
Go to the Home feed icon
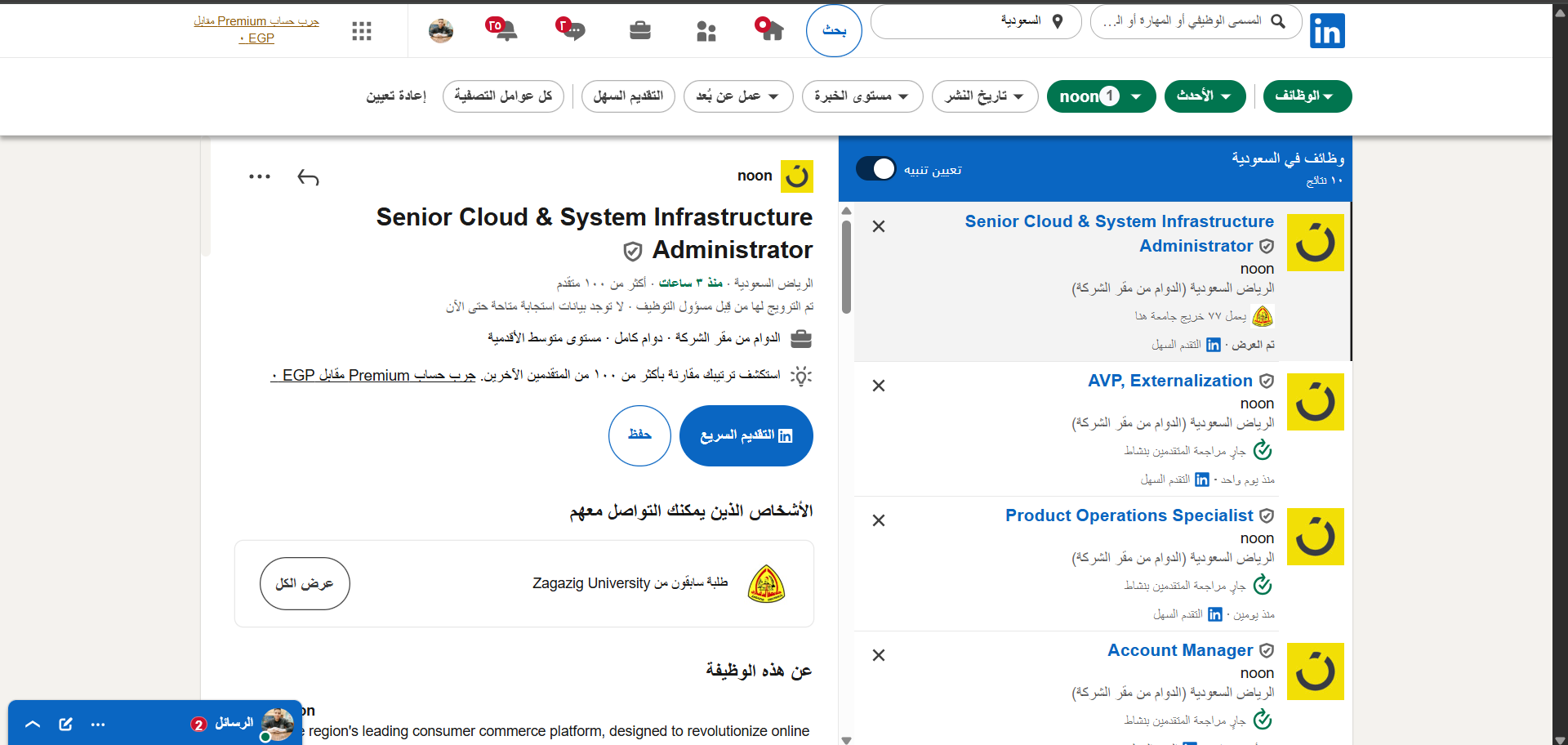(x=768, y=29)
